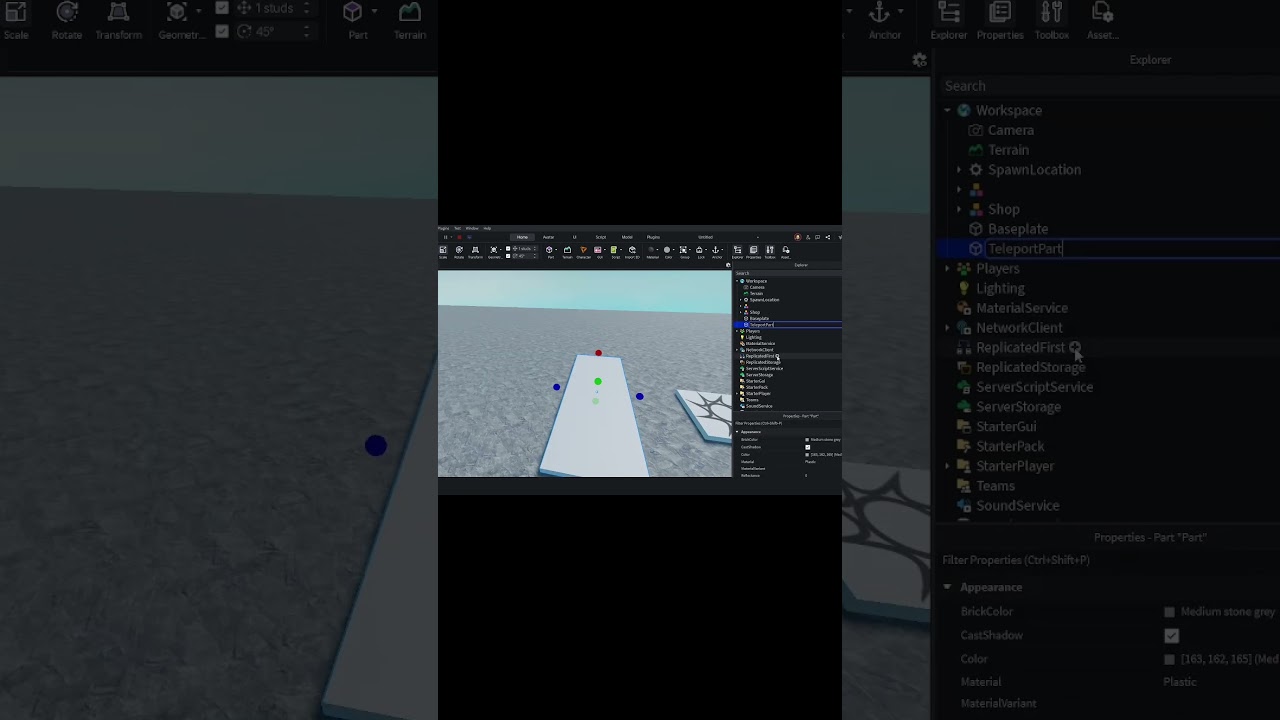Click the pause icon in the small Studio window
The height and width of the screenshot is (720, 1280).
click(x=445, y=237)
